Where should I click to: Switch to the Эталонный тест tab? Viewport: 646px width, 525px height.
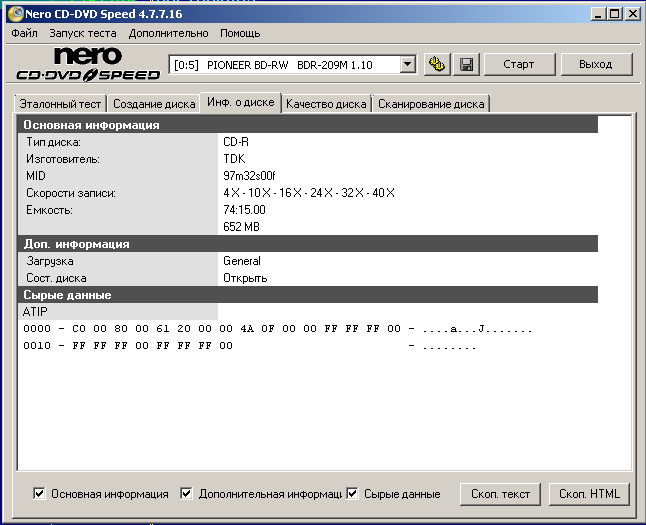coord(61,104)
